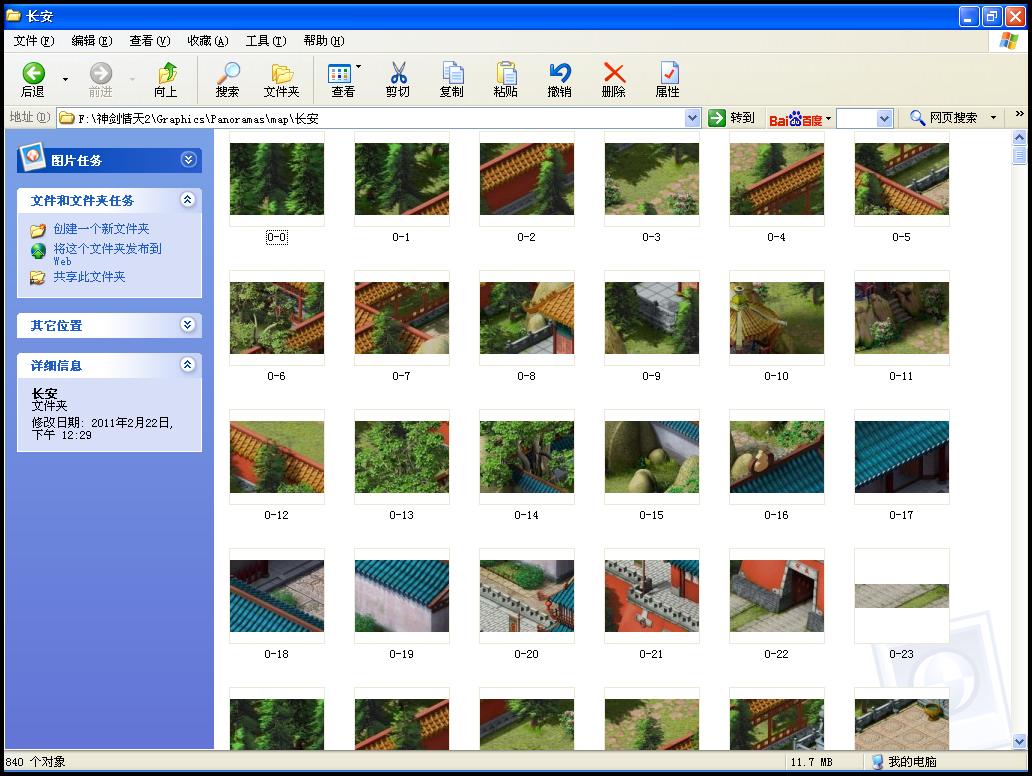Select the 0-22 gate thumbnail
This screenshot has height=776, width=1032.
click(777, 596)
